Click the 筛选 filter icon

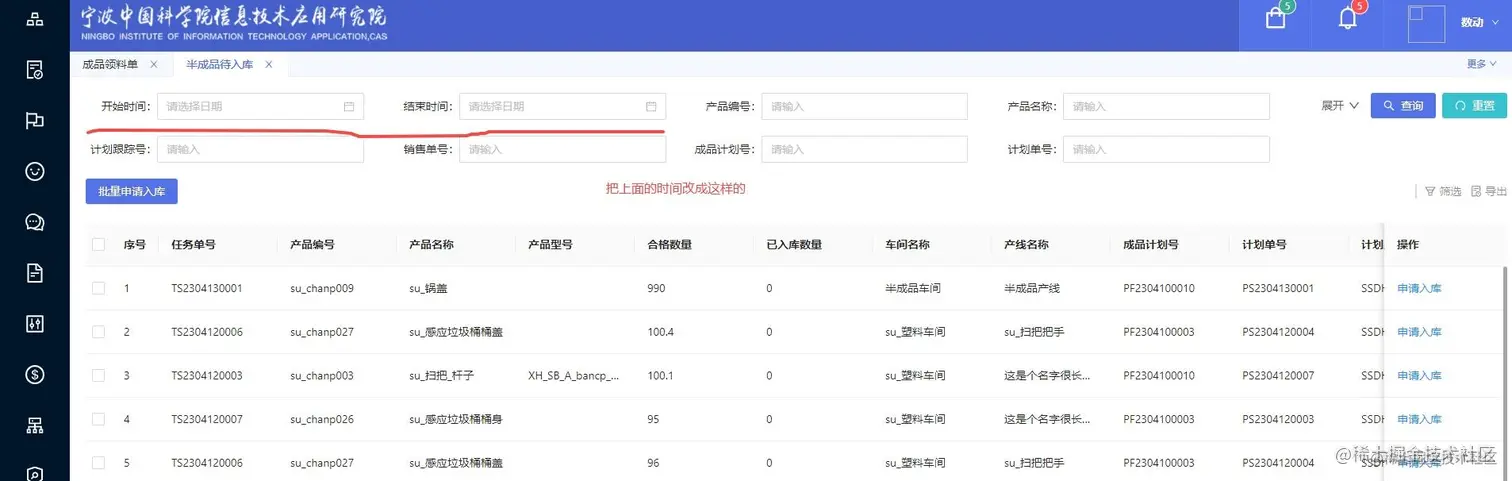1430,191
